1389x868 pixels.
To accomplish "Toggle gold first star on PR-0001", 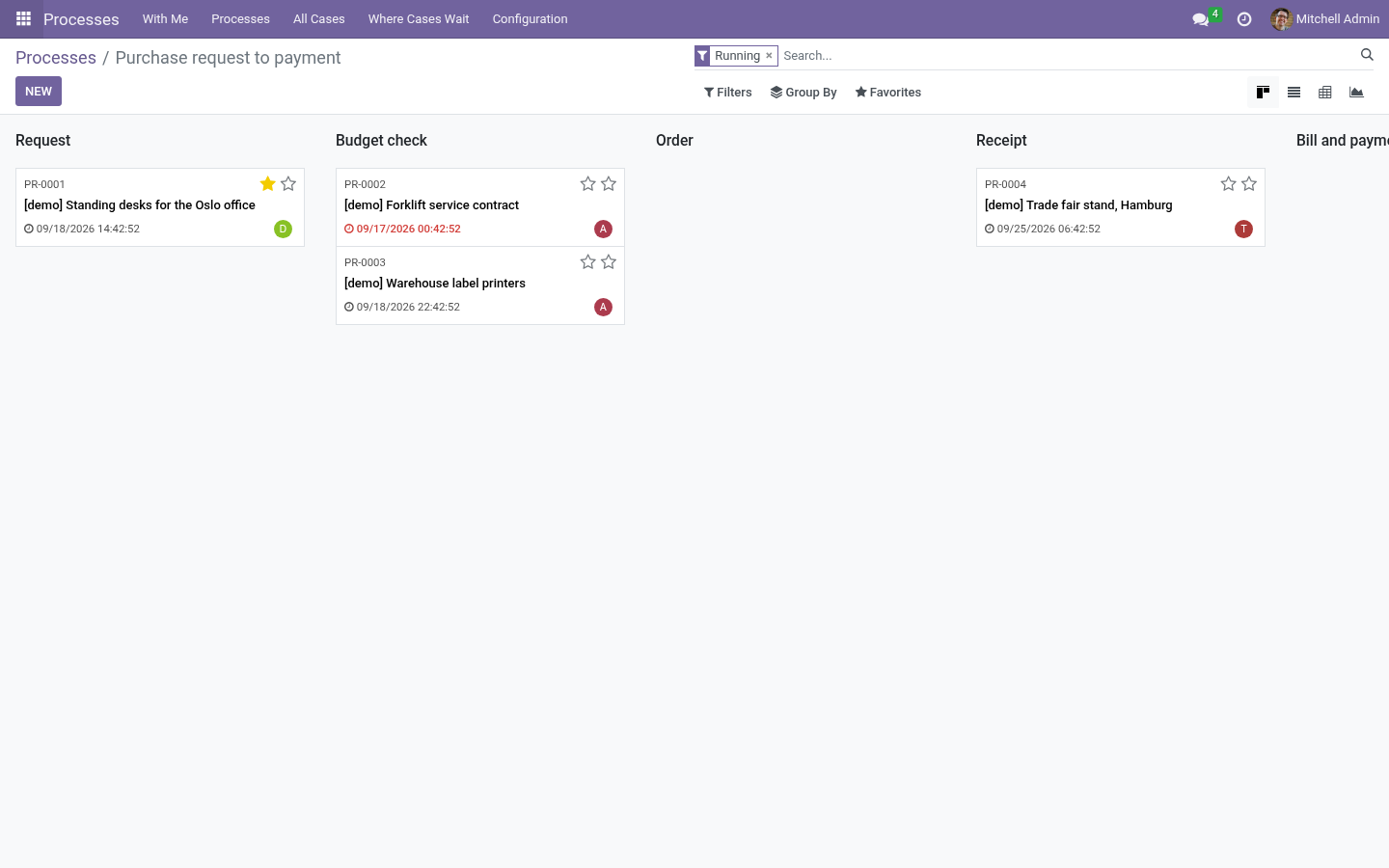I will coord(268,183).
